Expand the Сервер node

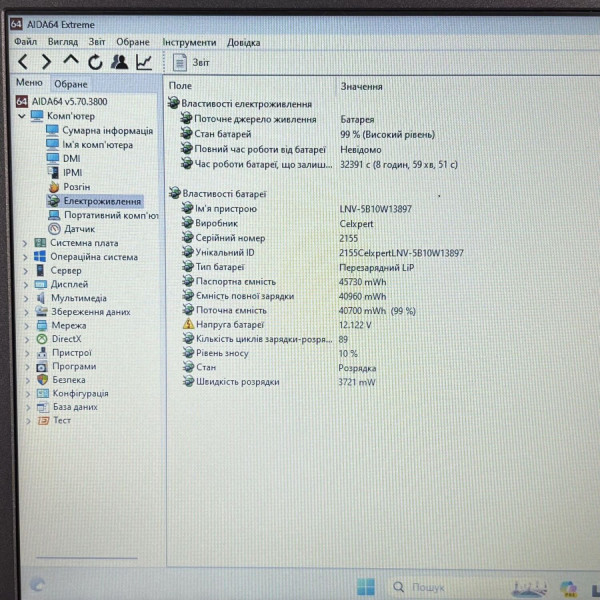26,271
